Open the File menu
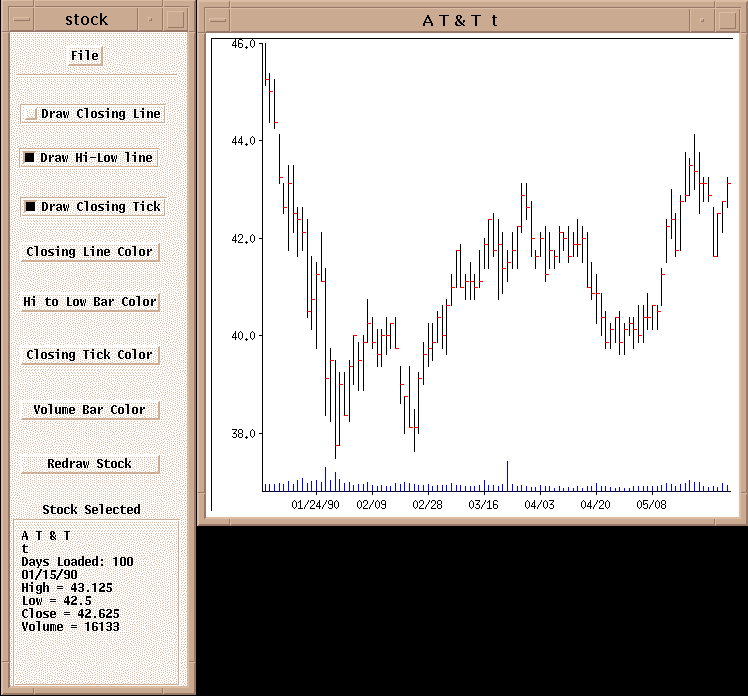The width and height of the screenshot is (748, 696). pyautogui.click(x=85, y=56)
